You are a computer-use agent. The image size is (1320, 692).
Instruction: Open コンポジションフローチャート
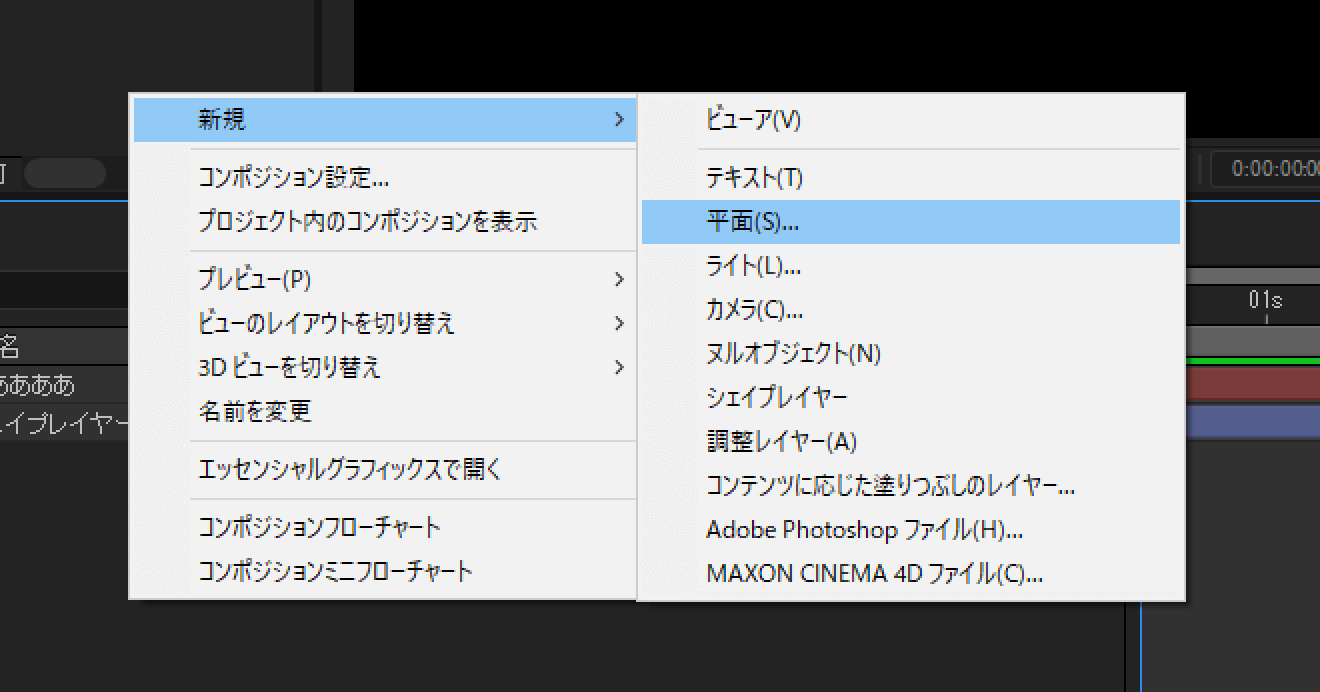[x=385, y=527]
